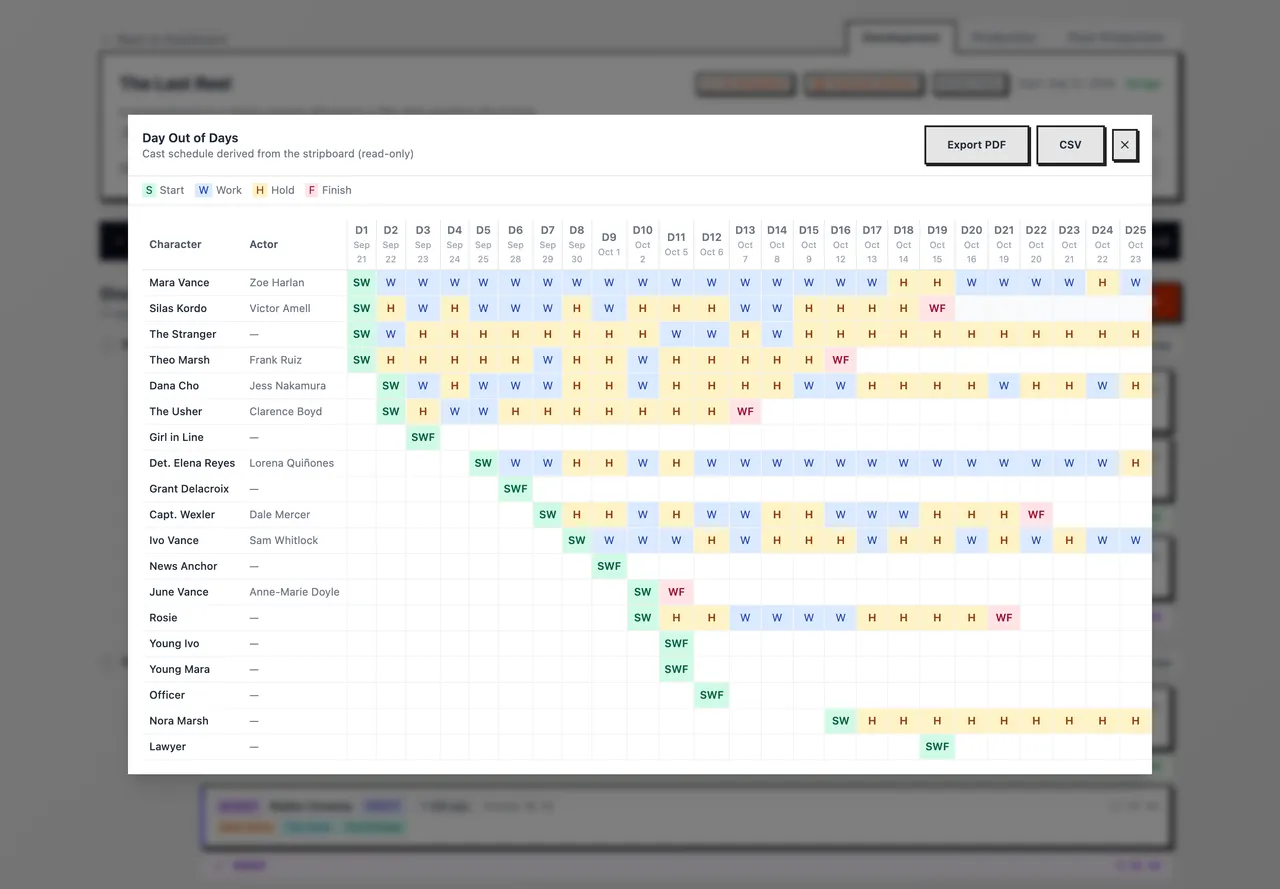Select the D13 Oct 7 column header
This screenshot has height=889, width=1280.
745,244
